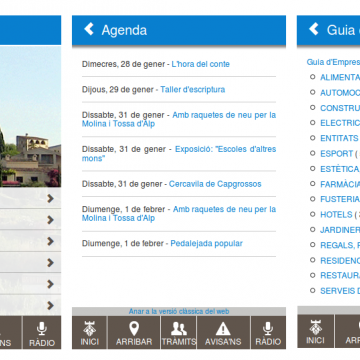The height and width of the screenshot is (360, 360).
Task: Expand the last chevron row in left list
Action: coord(30,305)
